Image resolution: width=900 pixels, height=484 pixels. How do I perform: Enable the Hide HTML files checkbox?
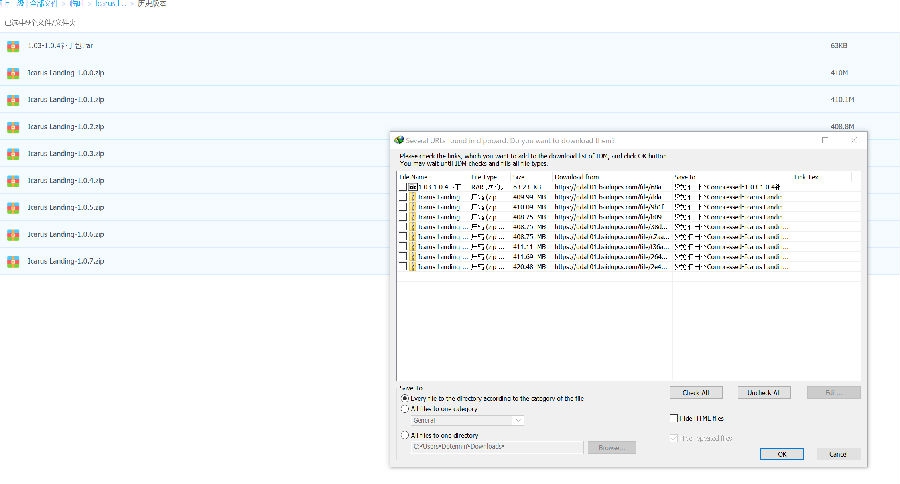[x=674, y=418]
